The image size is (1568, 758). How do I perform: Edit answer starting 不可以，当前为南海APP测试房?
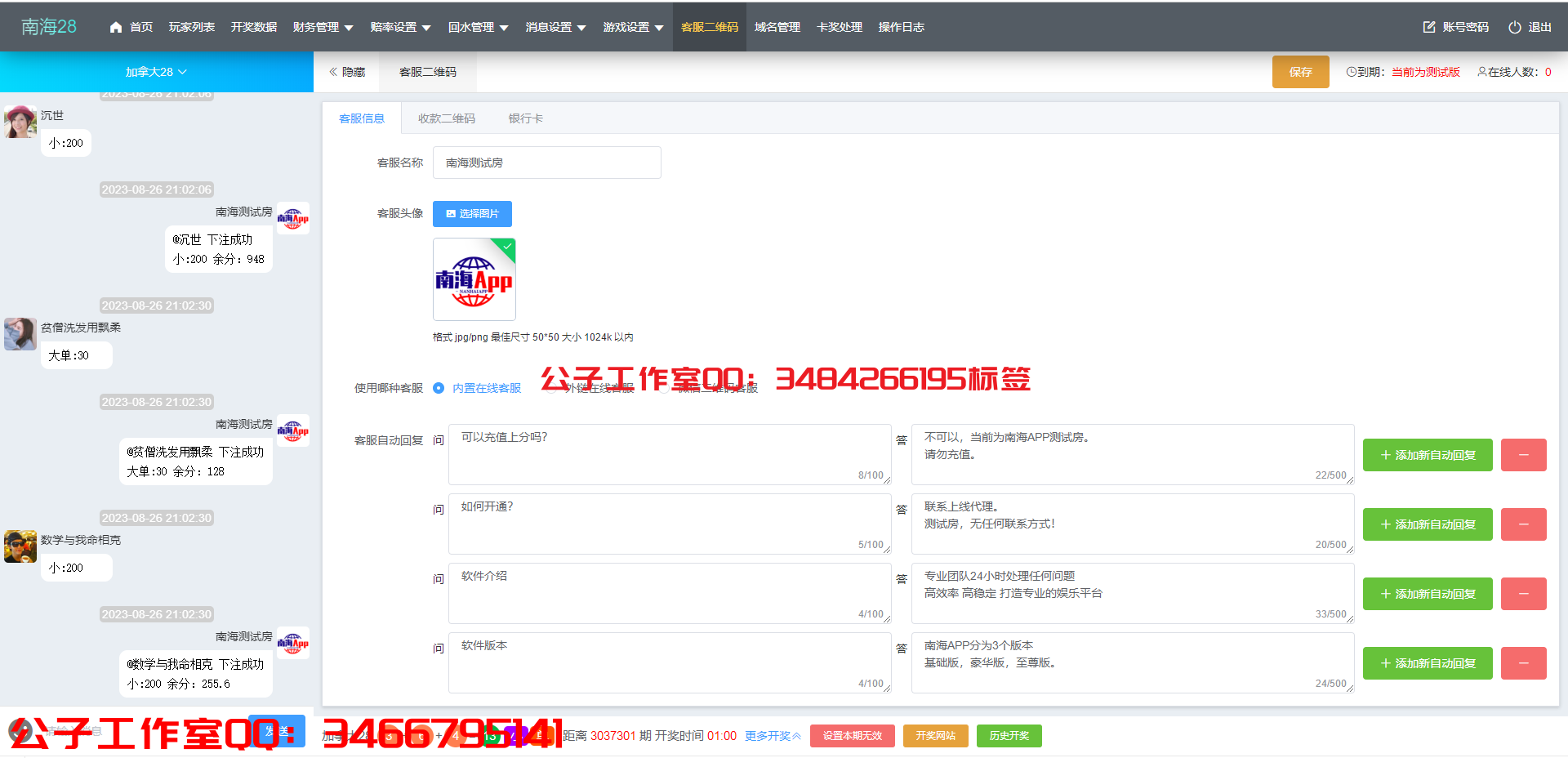[1133, 454]
